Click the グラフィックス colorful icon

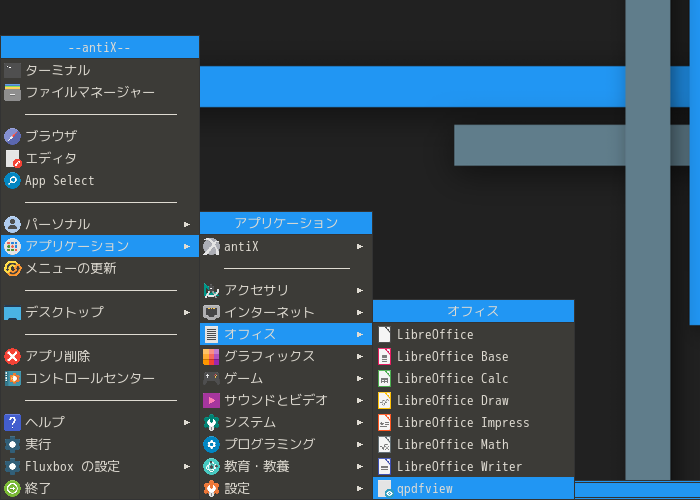point(211,356)
